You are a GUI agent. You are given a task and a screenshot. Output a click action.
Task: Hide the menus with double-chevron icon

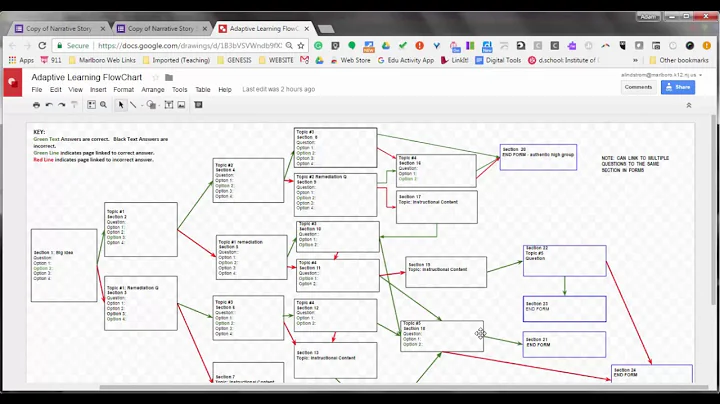pyautogui.click(x=689, y=105)
